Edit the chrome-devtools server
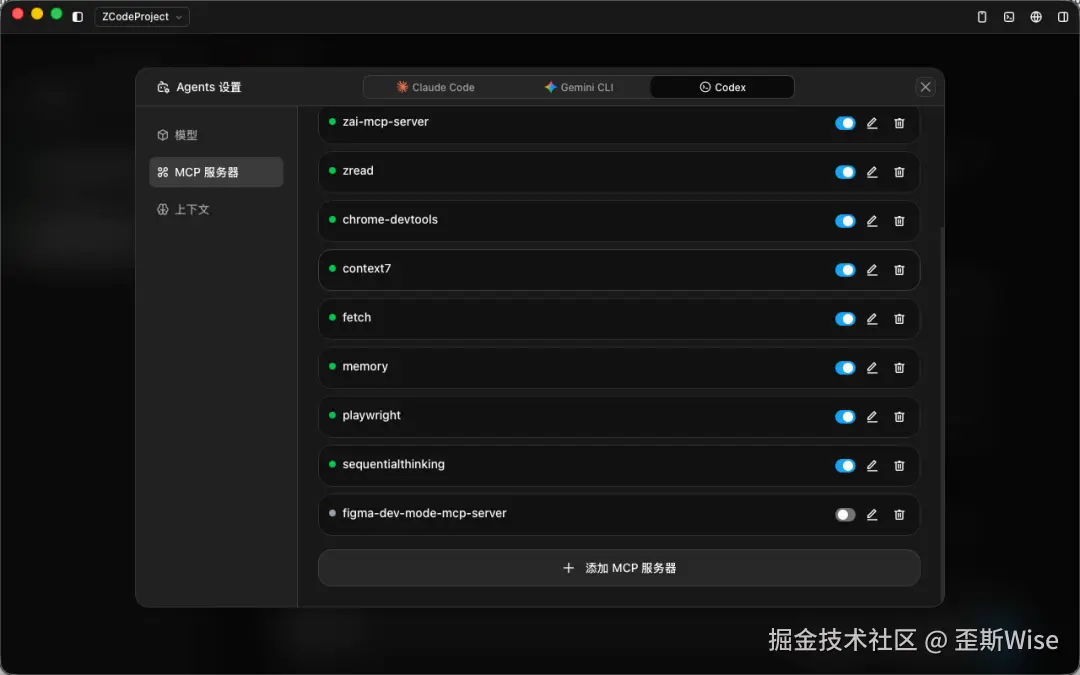 (872, 221)
